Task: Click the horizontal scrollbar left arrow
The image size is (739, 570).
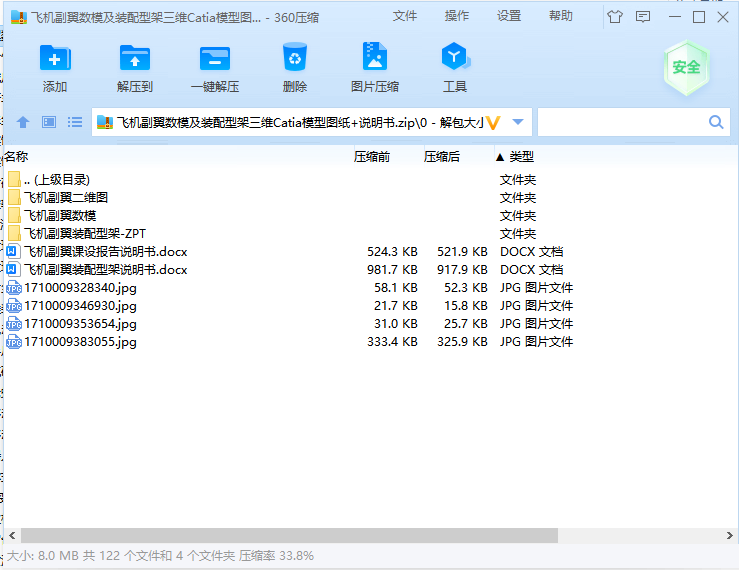Action: (x=12, y=535)
